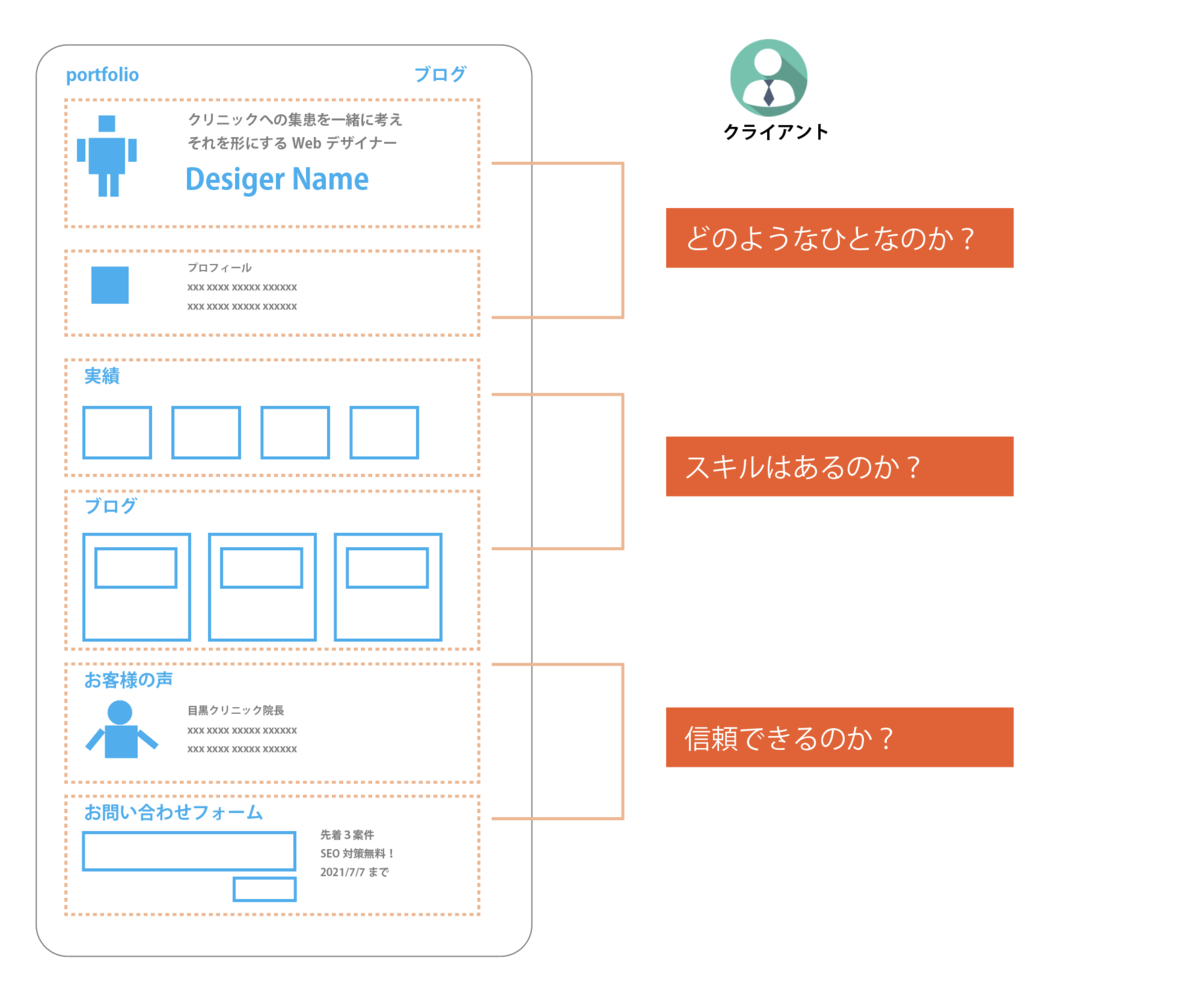Open the second thumbnail under 実績
The image size is (1200, 985).
point(206,432)
